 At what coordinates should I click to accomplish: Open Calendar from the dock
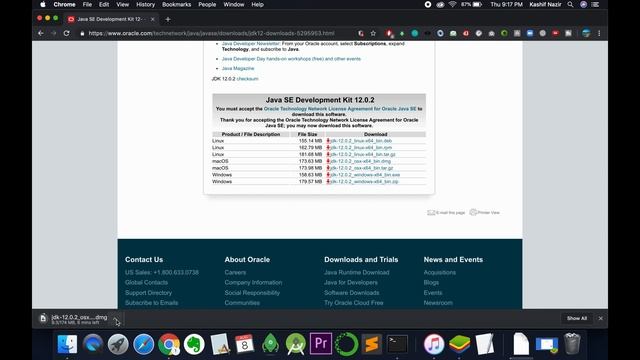244,344
